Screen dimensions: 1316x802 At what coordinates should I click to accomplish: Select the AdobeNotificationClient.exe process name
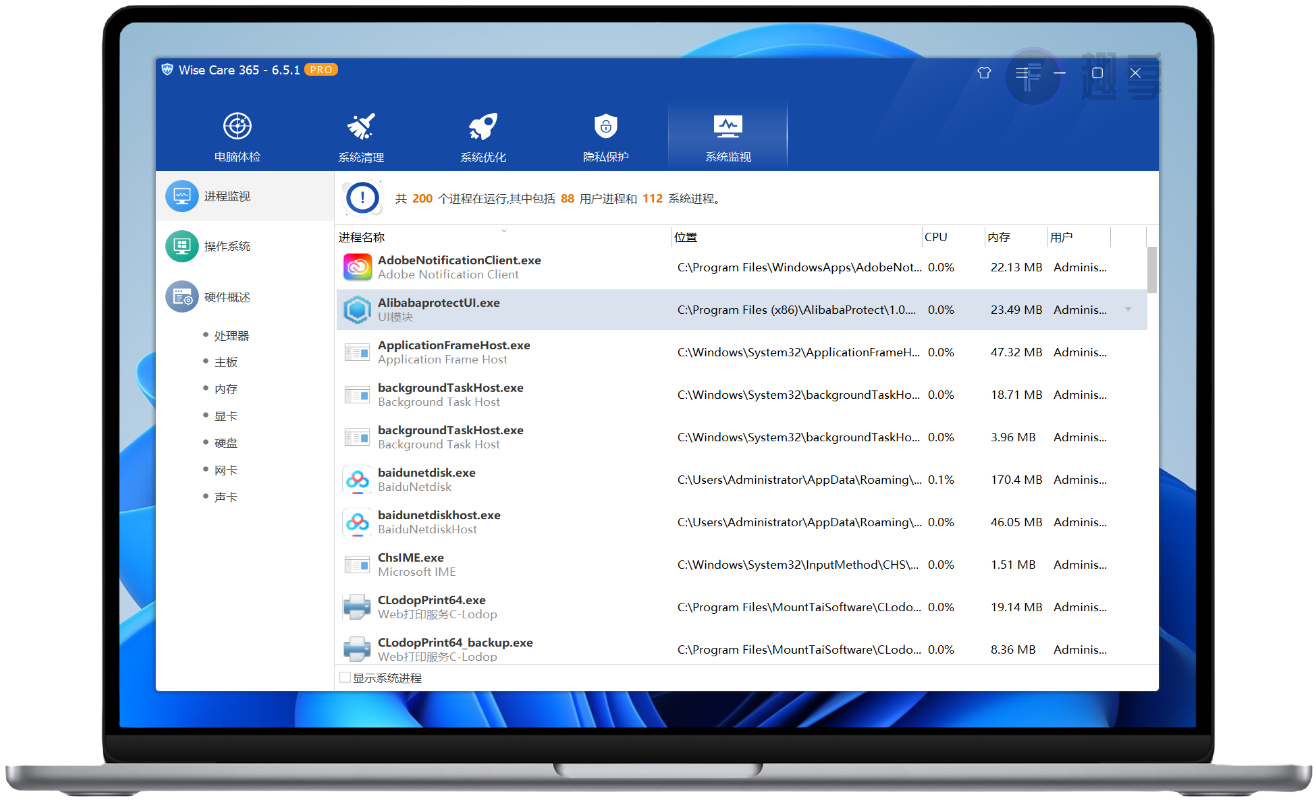pos(459,260)
